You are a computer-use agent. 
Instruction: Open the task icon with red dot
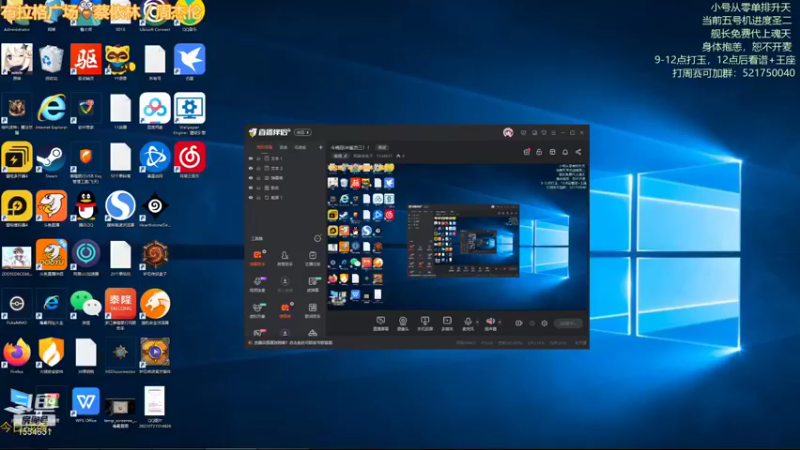(x=527, y=152)
